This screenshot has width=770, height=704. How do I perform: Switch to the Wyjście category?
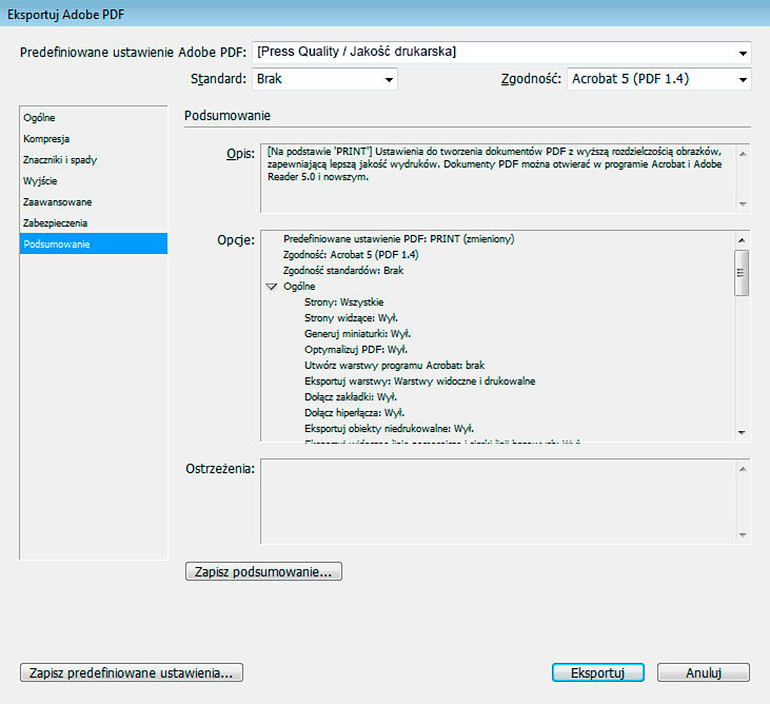click(x=93, y=181)
